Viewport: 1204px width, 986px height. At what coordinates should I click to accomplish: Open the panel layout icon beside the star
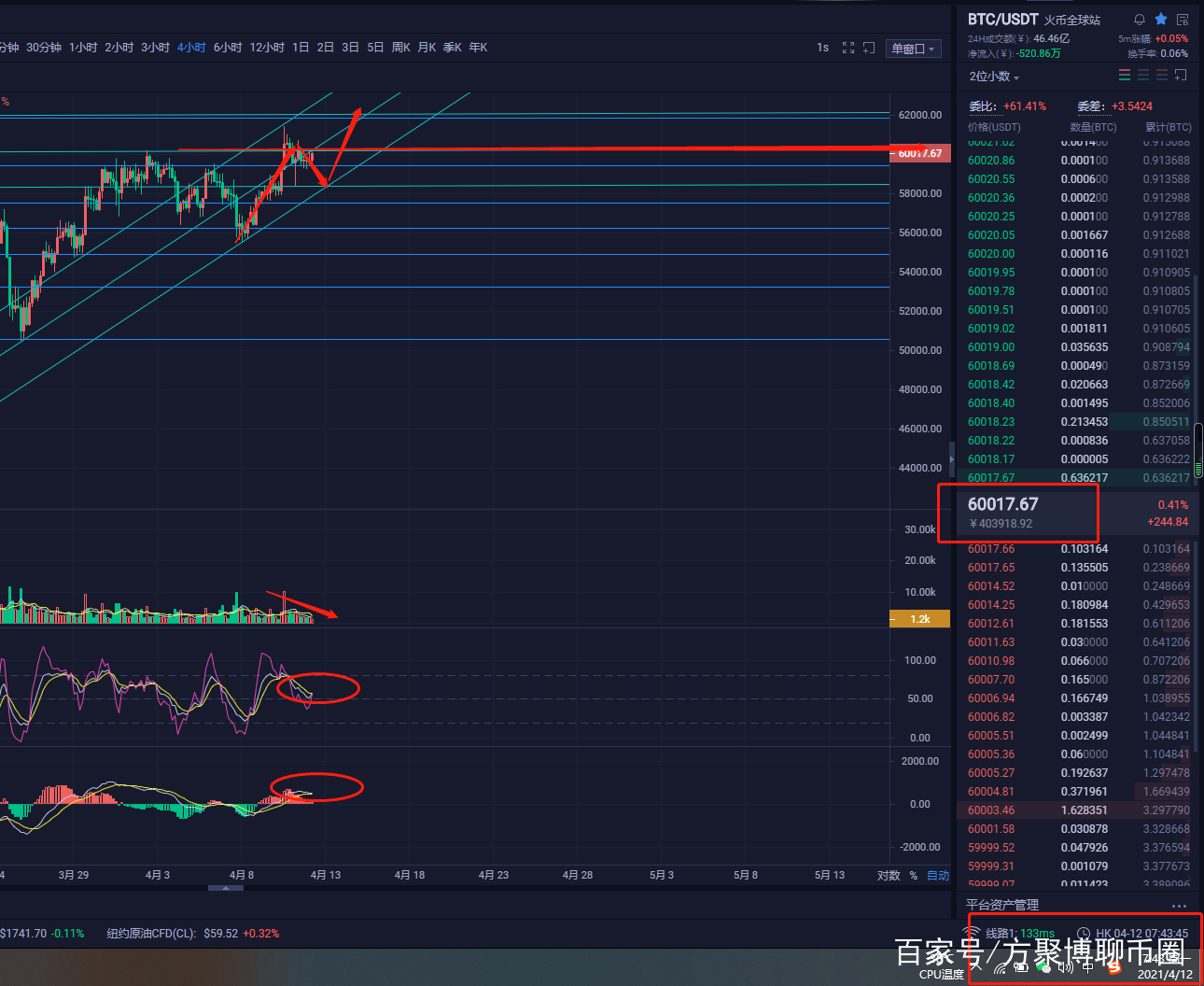[x=1183, y=20]
